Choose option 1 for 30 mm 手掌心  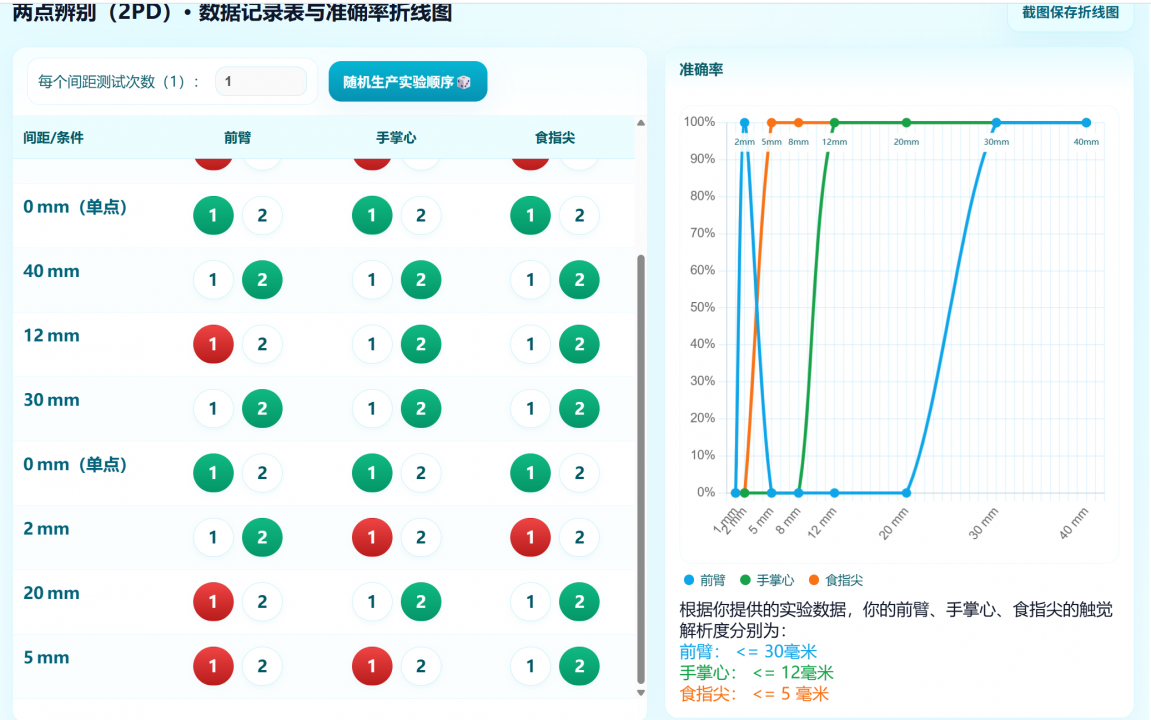tap(372, 408)
